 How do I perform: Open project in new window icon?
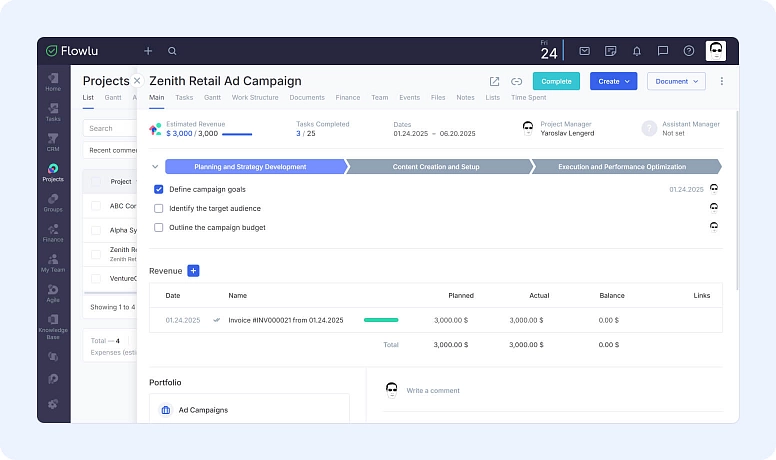494,81
